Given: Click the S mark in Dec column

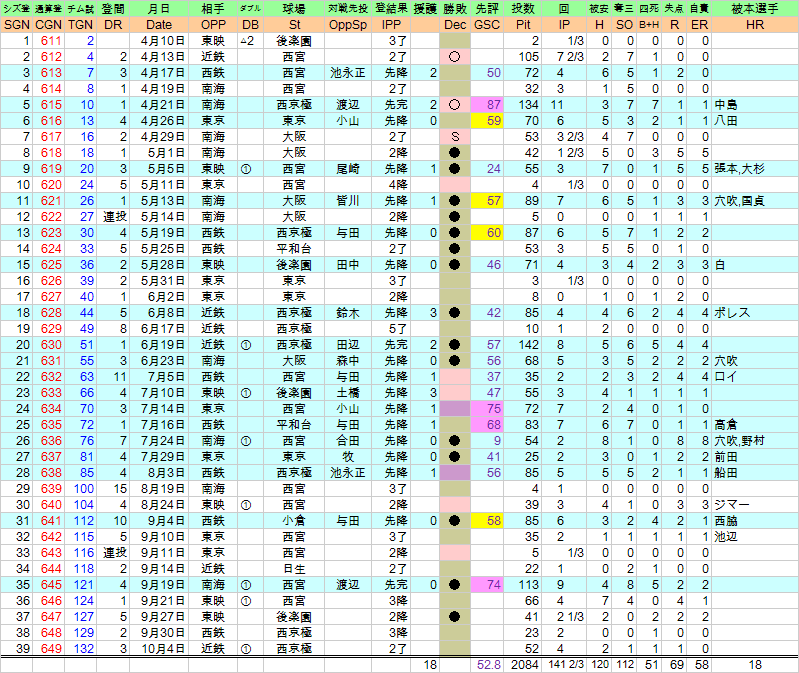Looking at the screenshot, I should [455, 137].
